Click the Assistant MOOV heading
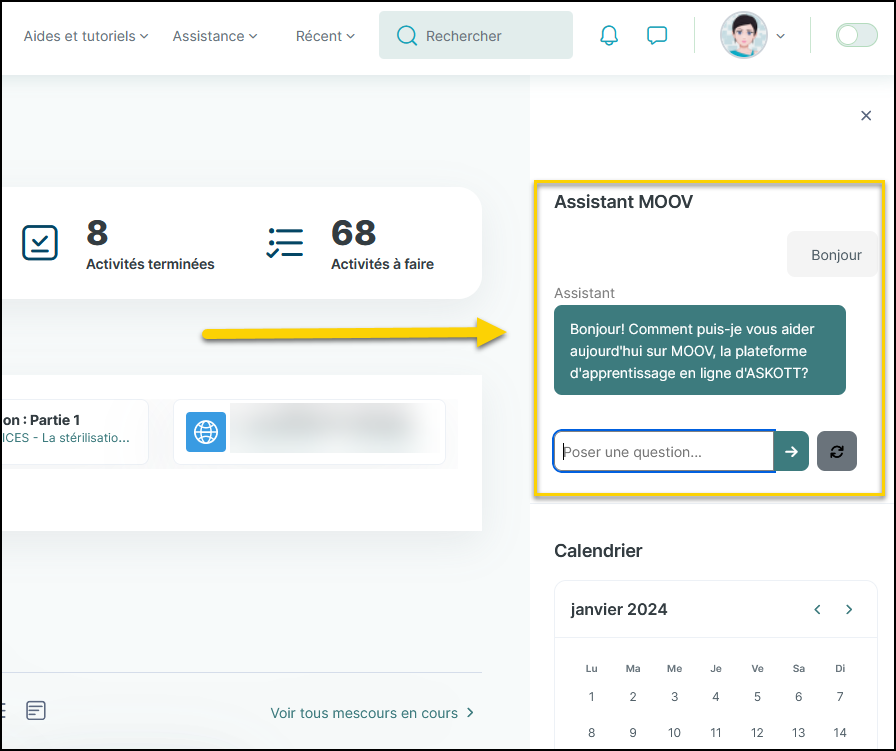896x751 pixels. click(x=623, y=202)
